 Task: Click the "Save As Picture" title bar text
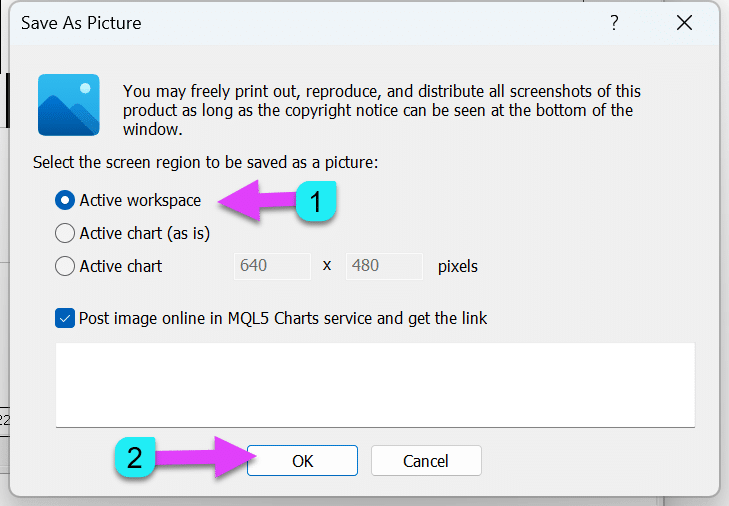click(x=81, y=23)
